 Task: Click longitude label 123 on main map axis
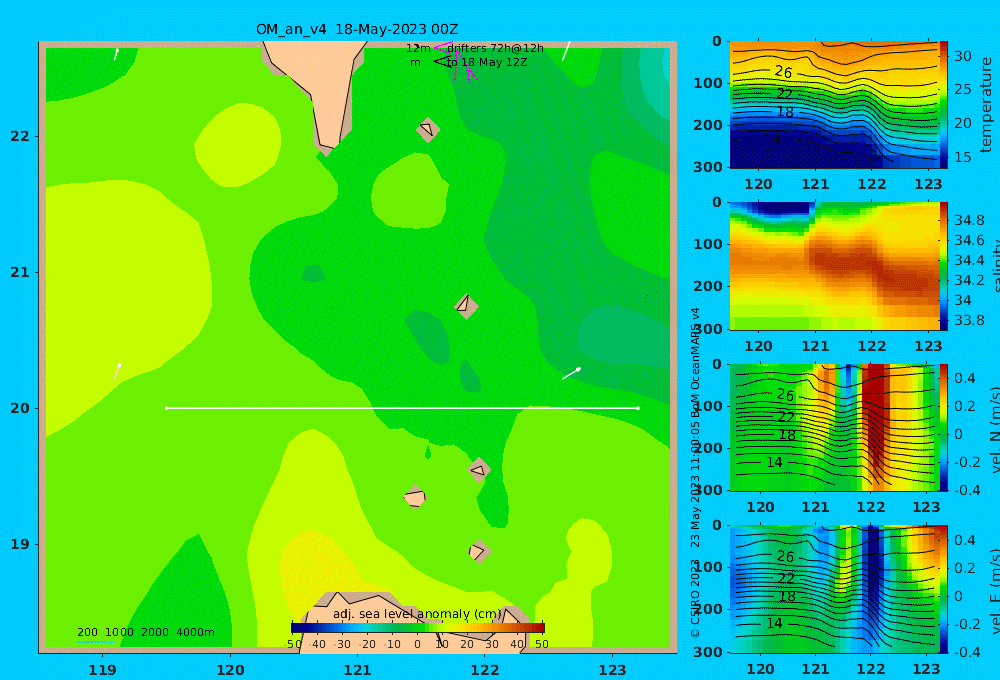pos(613,670)
